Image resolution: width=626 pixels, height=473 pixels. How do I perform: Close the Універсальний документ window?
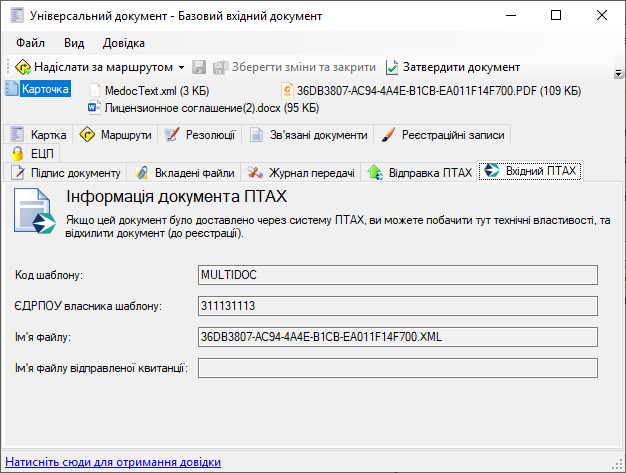tap(602, 15)
